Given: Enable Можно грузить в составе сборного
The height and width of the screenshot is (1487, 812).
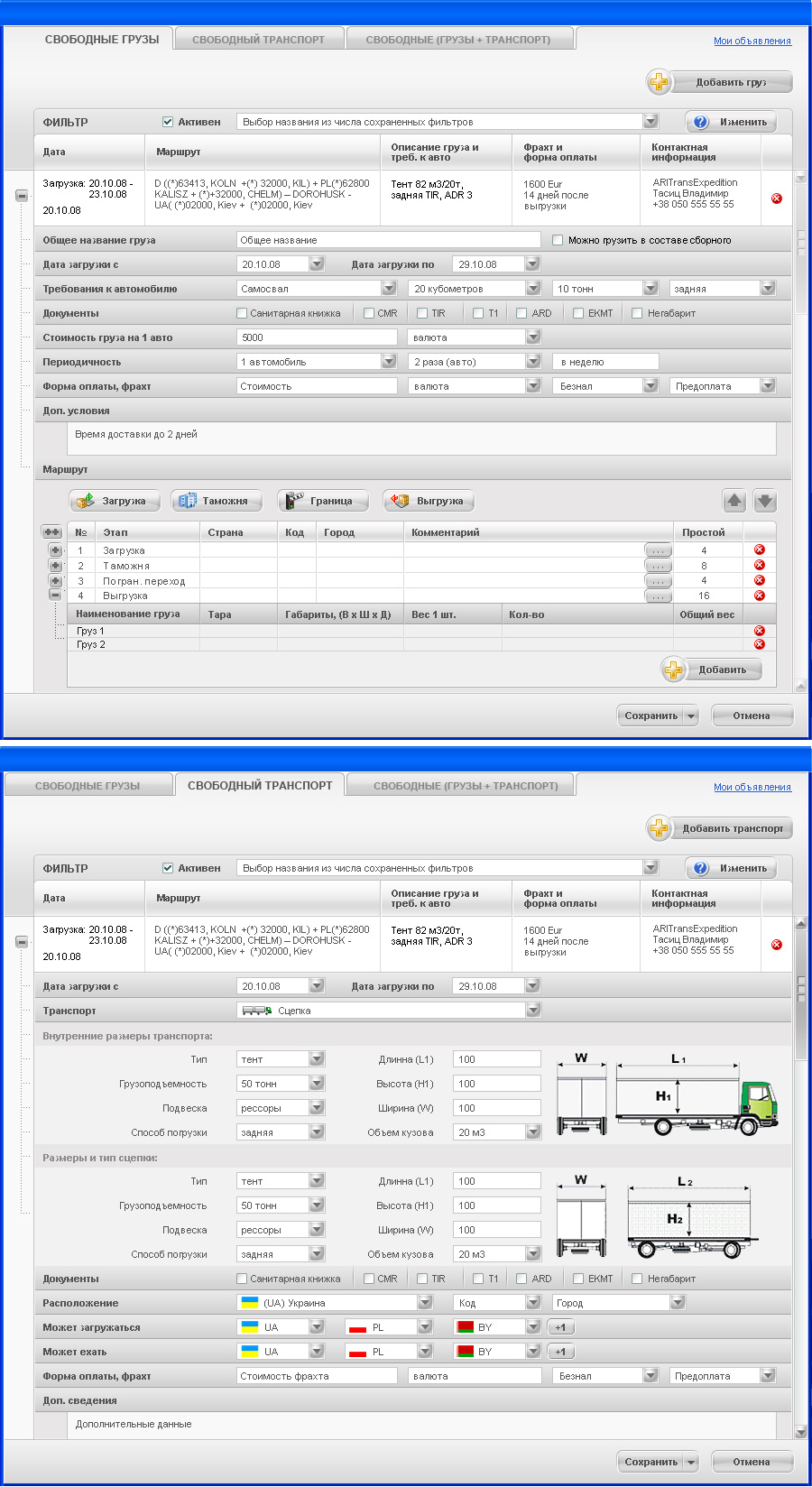Looking at the screenshot, I should click(x=558, y=240).
